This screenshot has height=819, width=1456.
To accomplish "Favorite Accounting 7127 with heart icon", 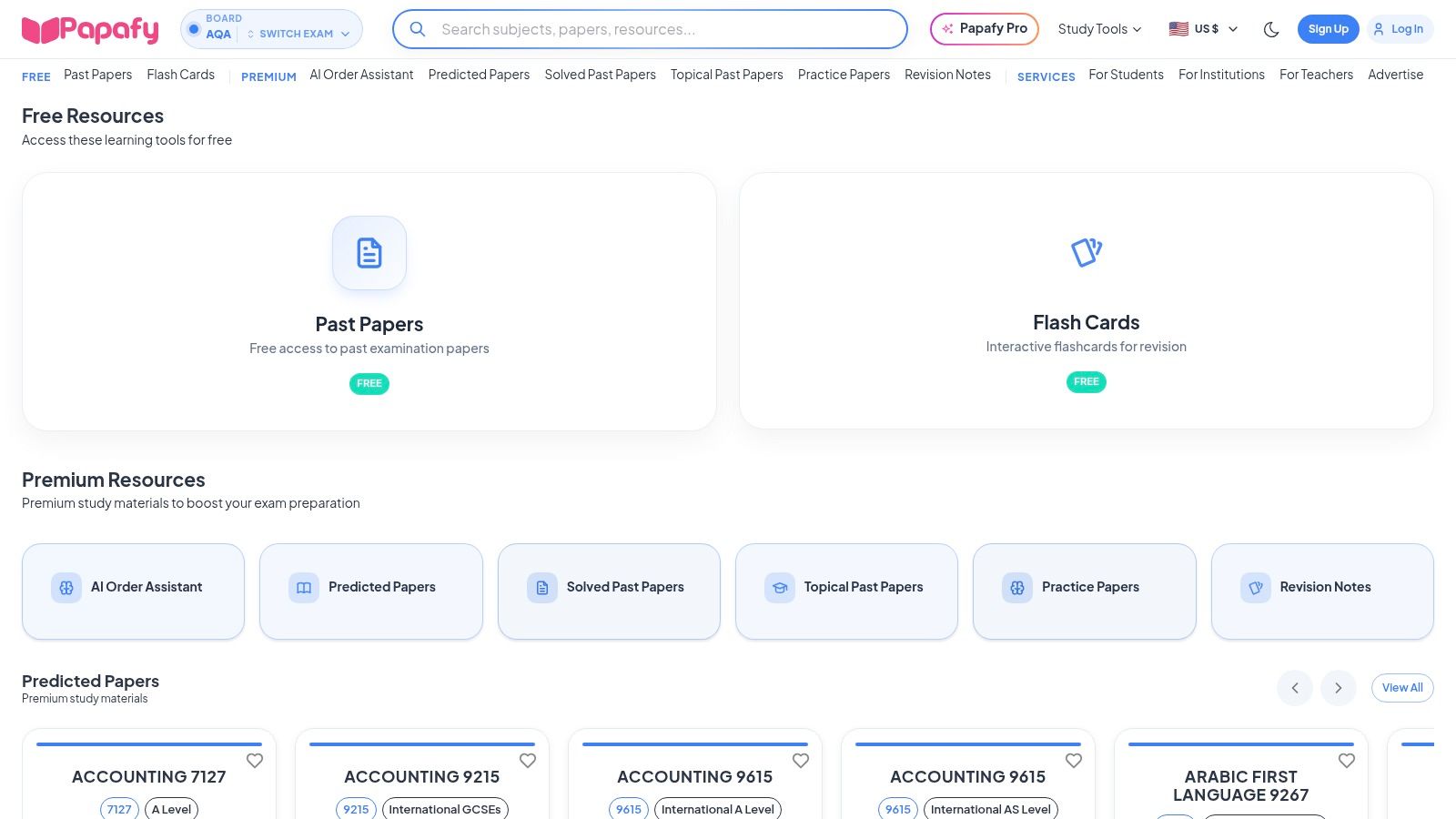I will [255, 761].
